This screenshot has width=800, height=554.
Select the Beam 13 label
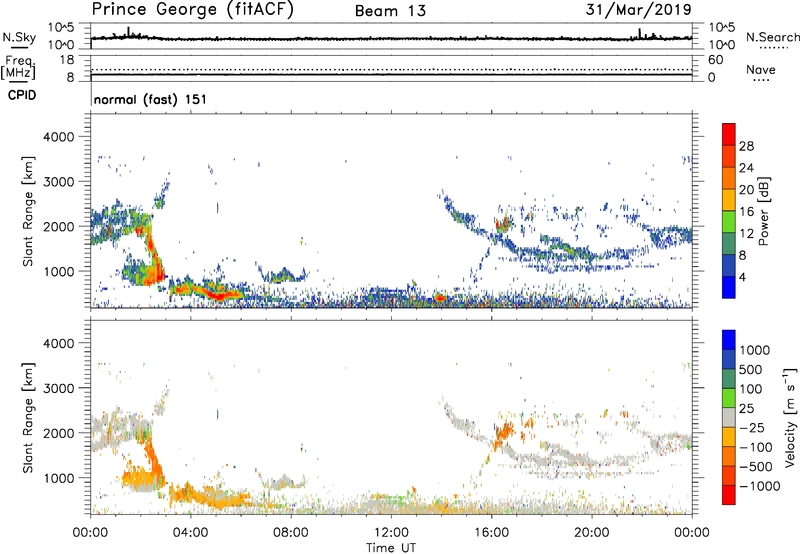pyautogui.click(x=390, y=11)
